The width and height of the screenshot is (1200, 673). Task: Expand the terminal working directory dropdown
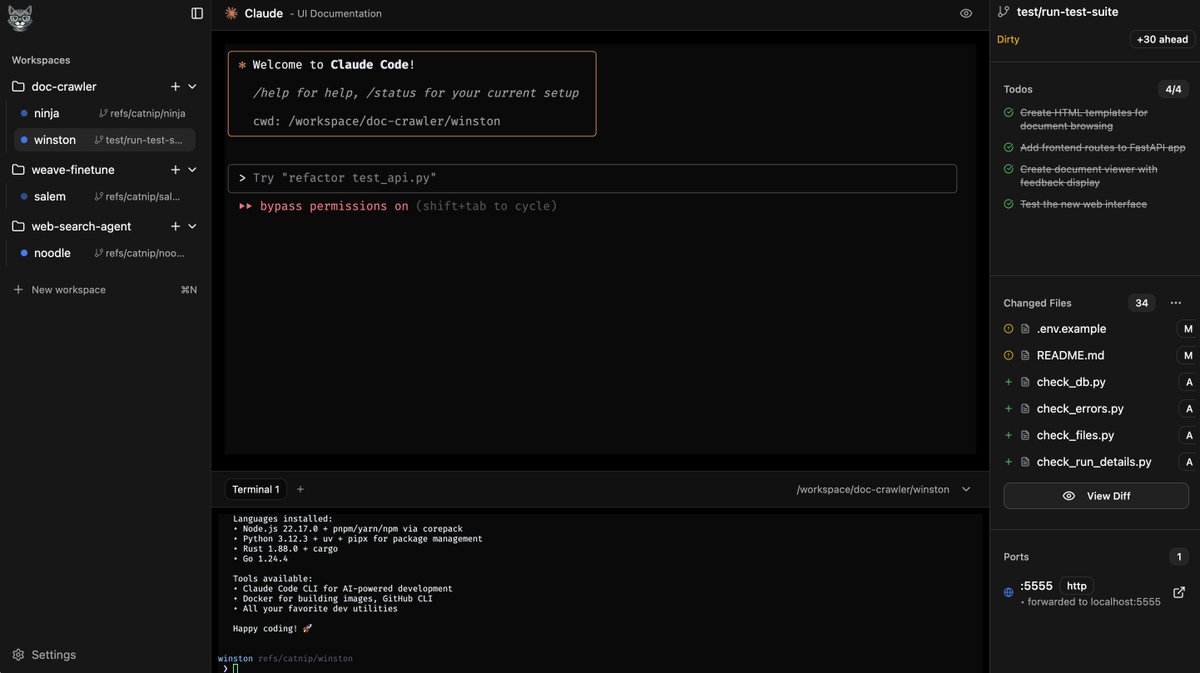pyautogui.click(x=966, y=489)
